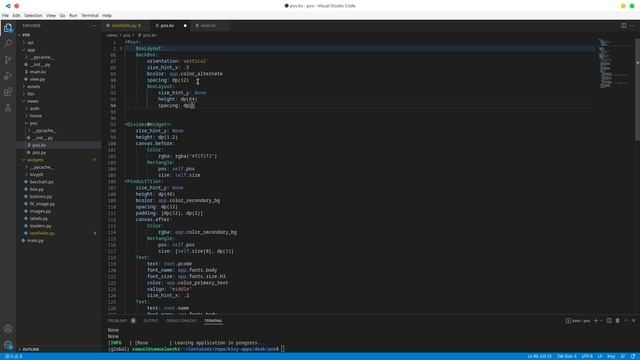Collapse the POS root folder
This screenshot has height=360, width=640.
click(x=19, y=35)
